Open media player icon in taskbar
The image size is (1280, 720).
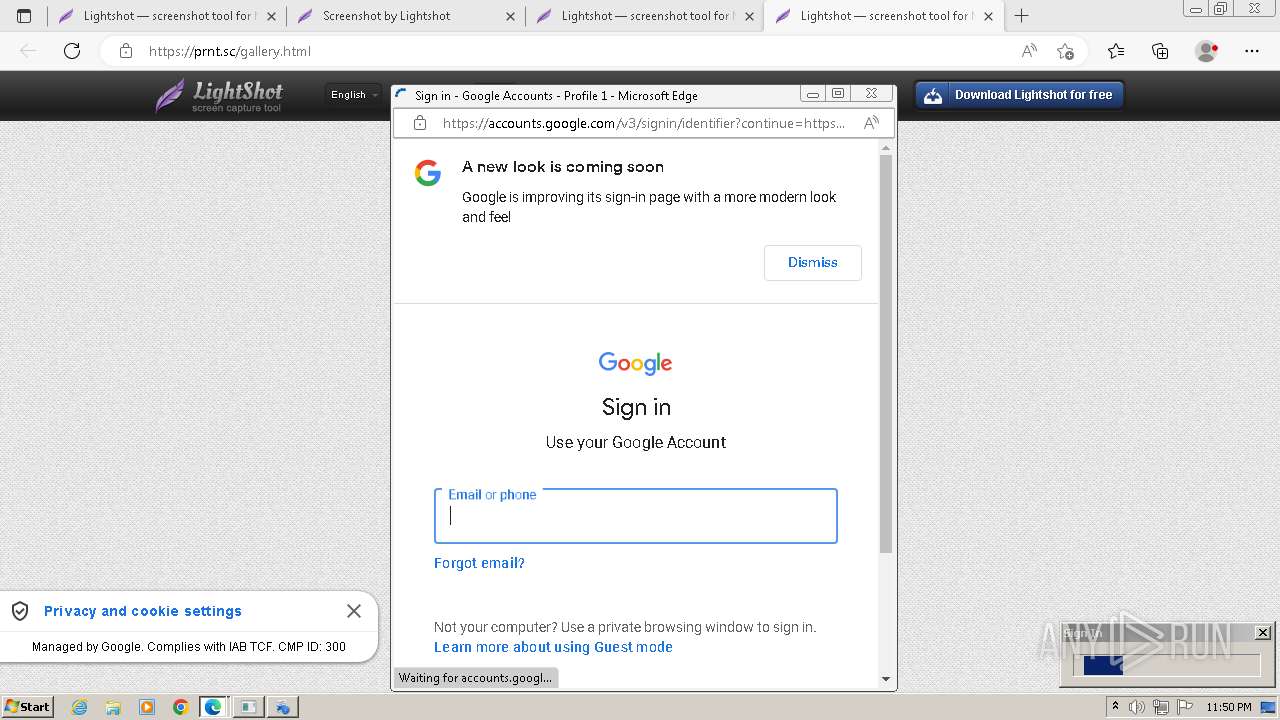click(x=147, y=707)
